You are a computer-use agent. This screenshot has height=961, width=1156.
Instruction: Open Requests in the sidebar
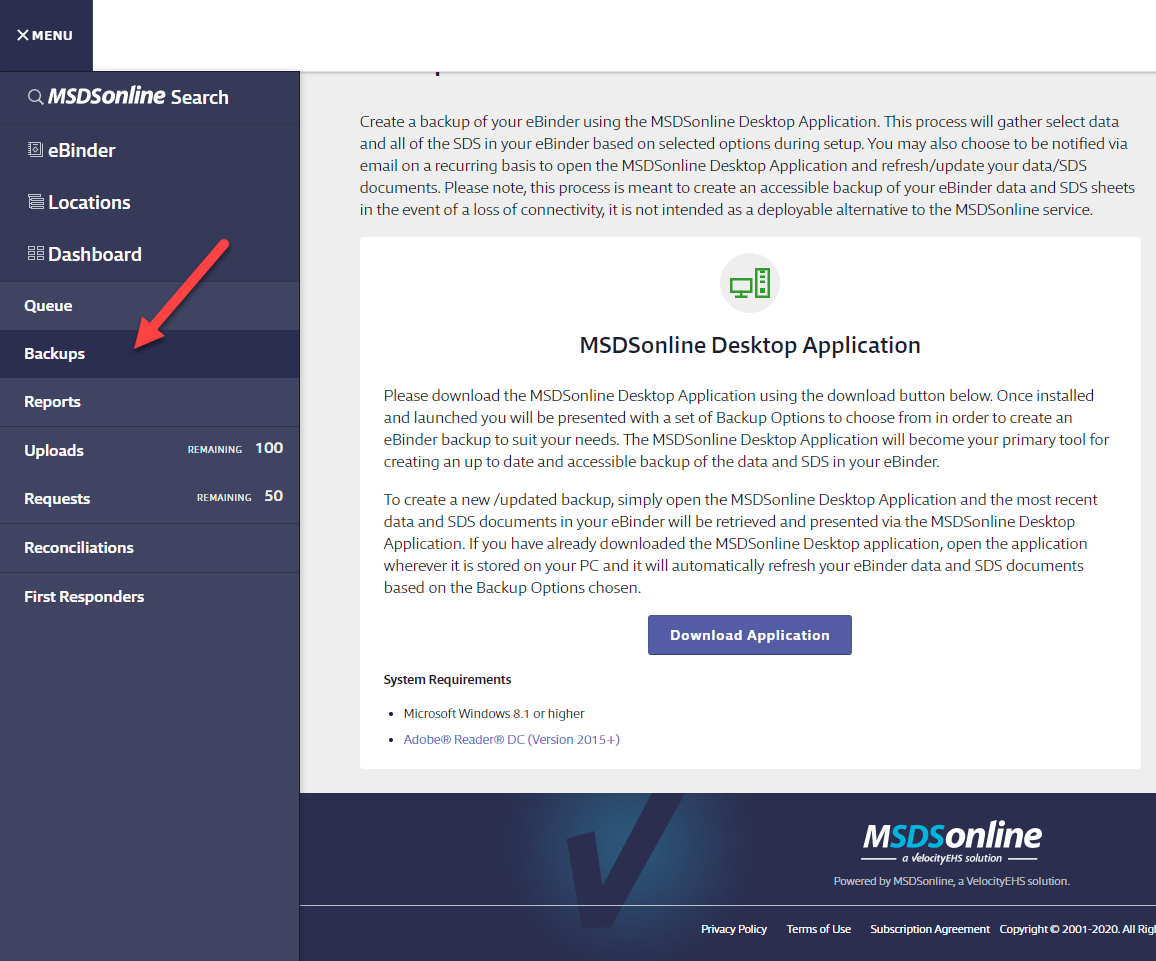150,498
